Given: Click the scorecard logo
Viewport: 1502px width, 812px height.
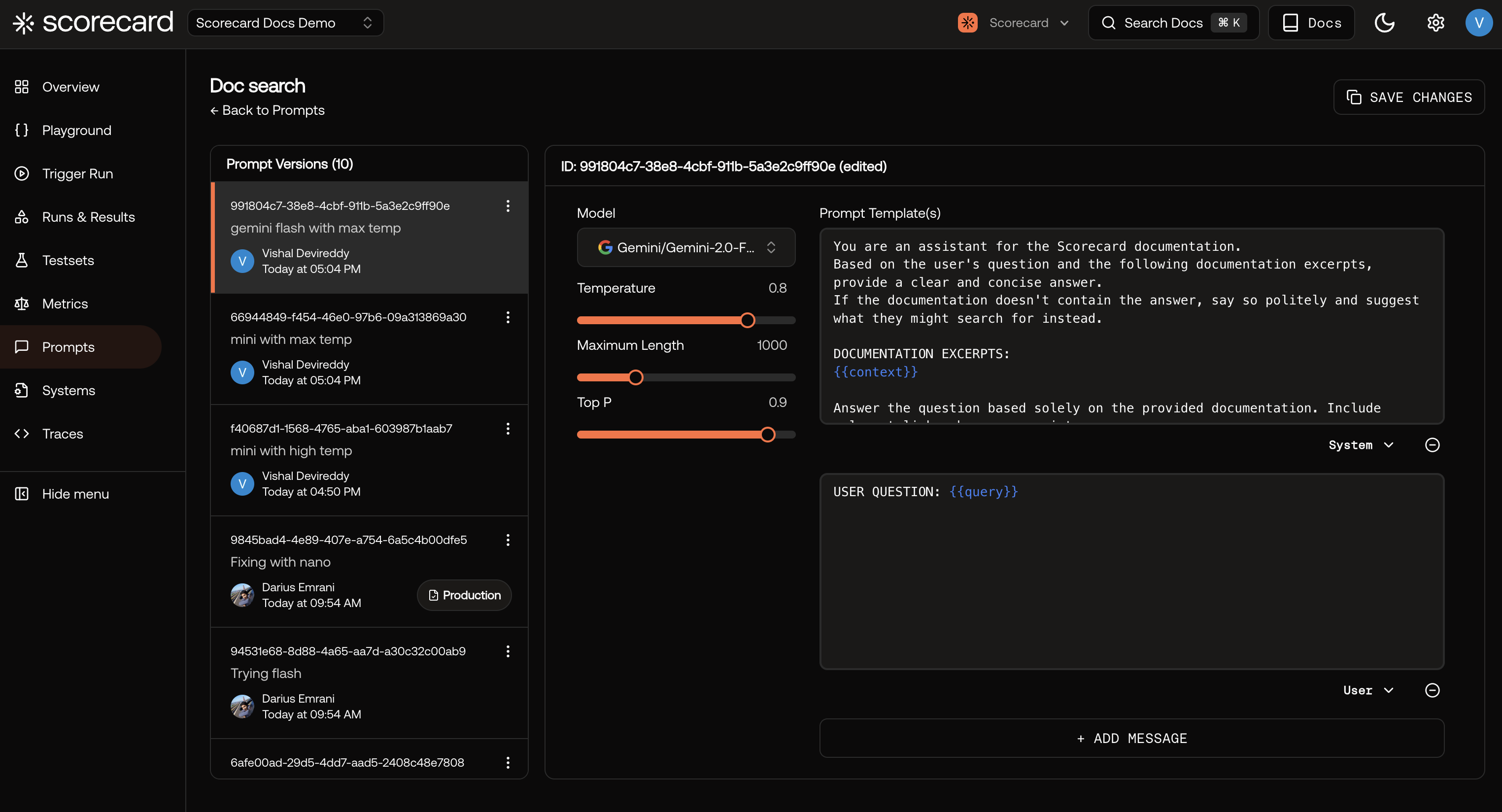Looking at the screenshot, I should (x=93, y=23).
